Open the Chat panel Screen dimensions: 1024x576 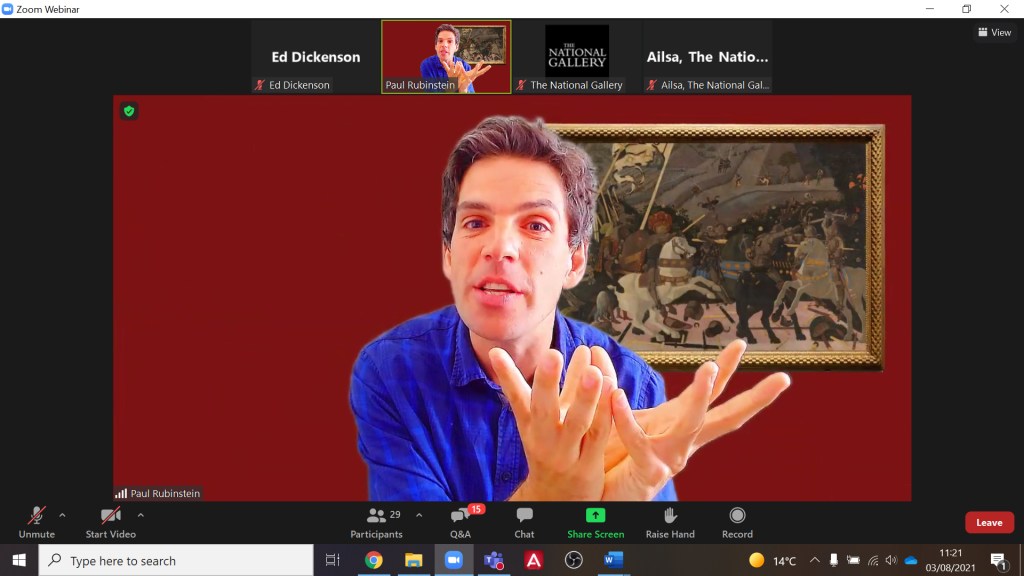524,520
